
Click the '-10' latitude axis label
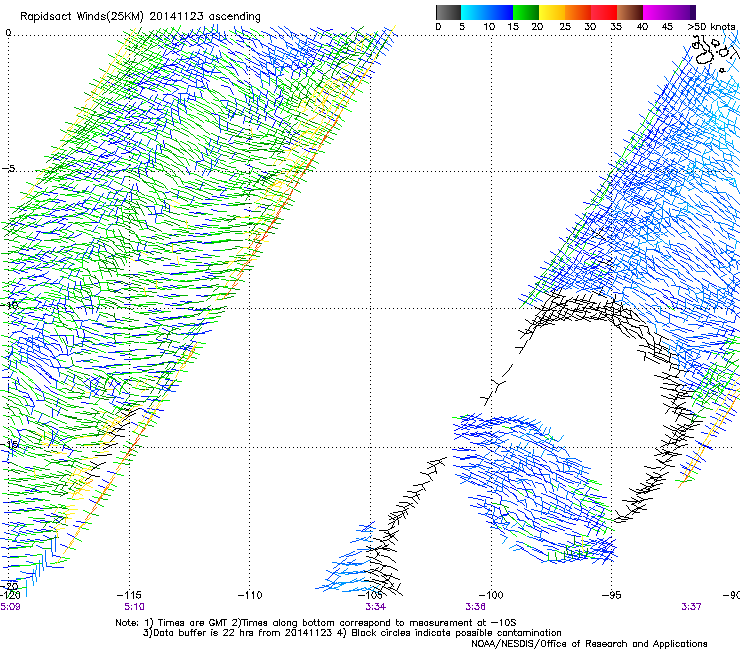(9, 305)
